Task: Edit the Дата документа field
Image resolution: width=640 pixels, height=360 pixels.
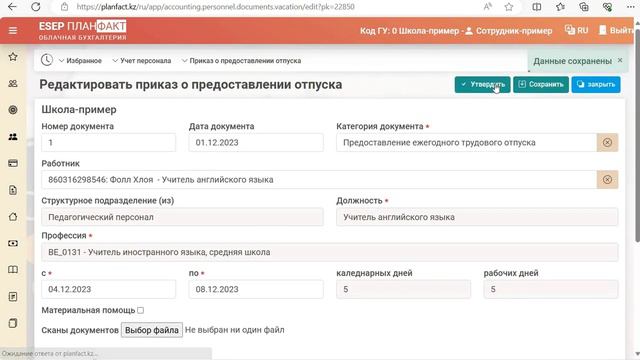Action: point(256,142)
